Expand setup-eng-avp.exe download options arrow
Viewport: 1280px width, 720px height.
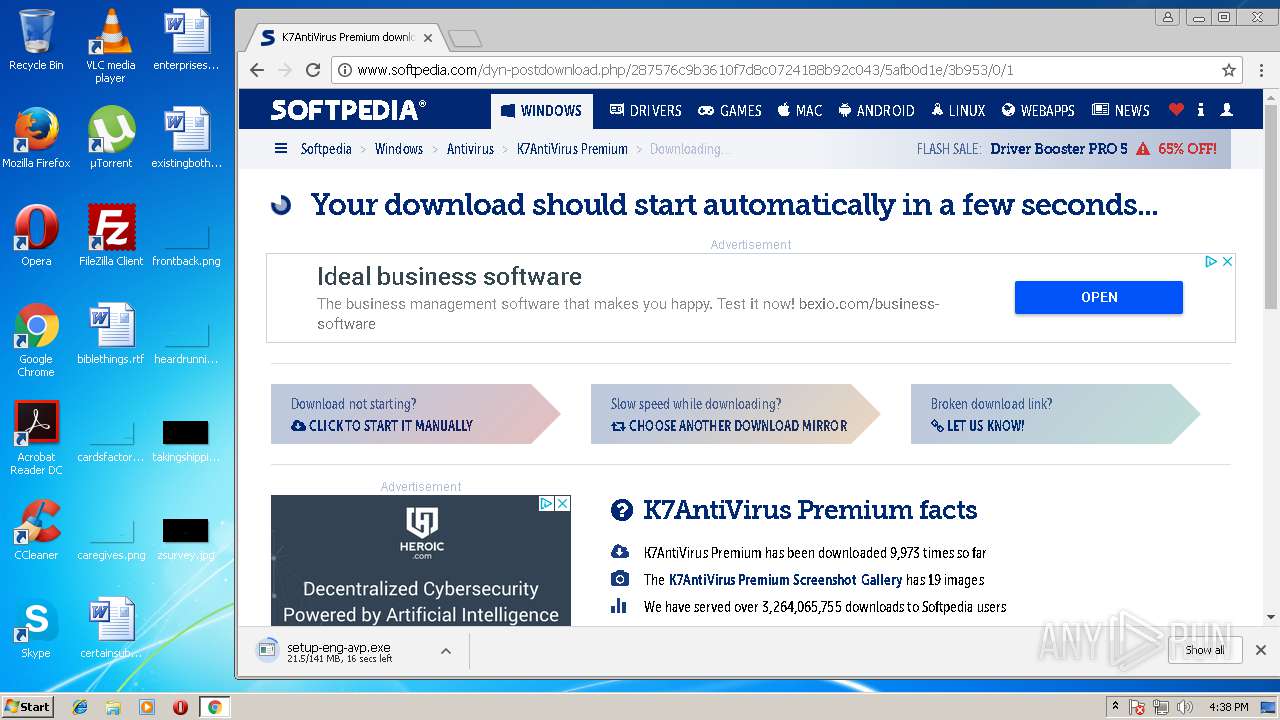tap(446, 651)
